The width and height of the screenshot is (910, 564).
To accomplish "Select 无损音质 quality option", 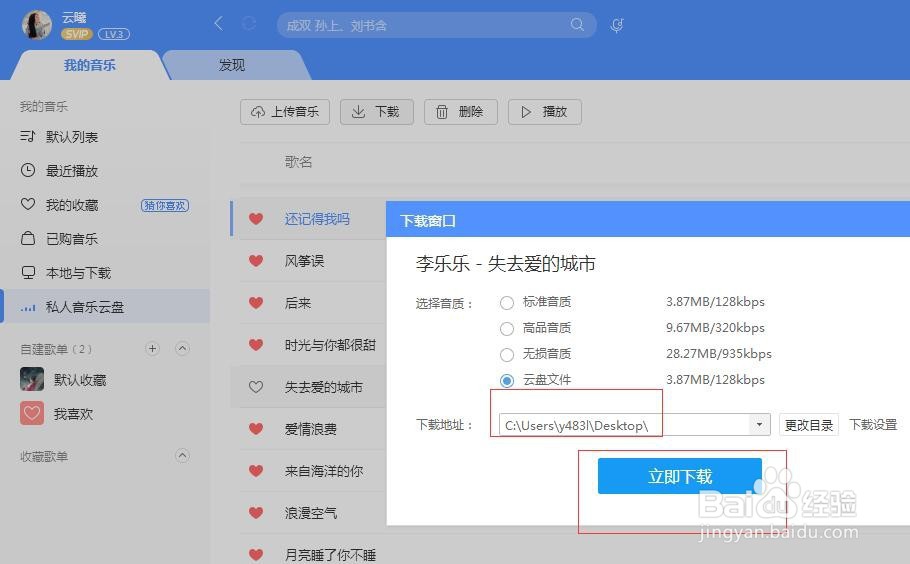I will click(507, 355).
